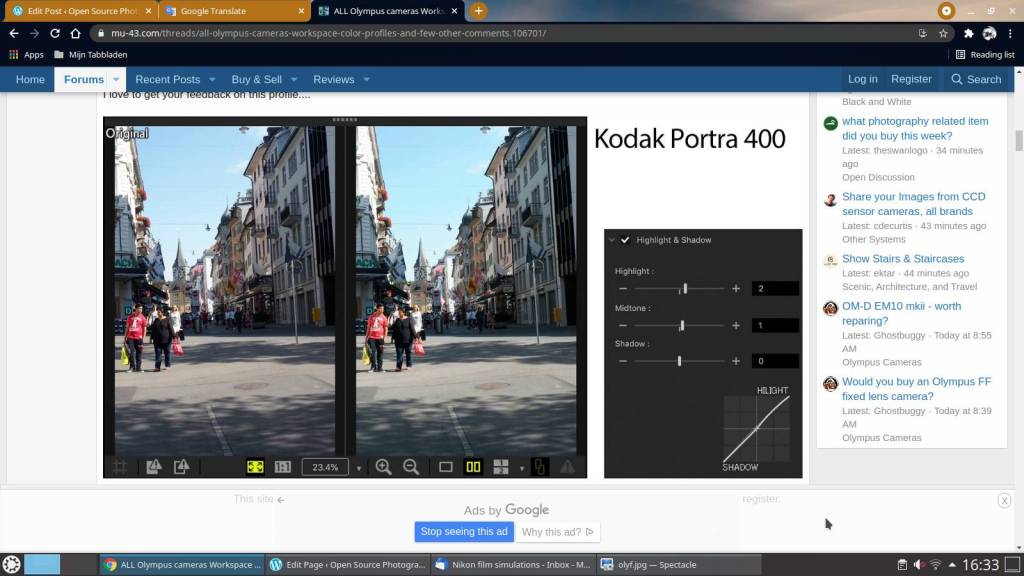Expand the Buy & Sell dropdown arrow
The height and width of the screenshot is (576, 1024).
[294, 80]
